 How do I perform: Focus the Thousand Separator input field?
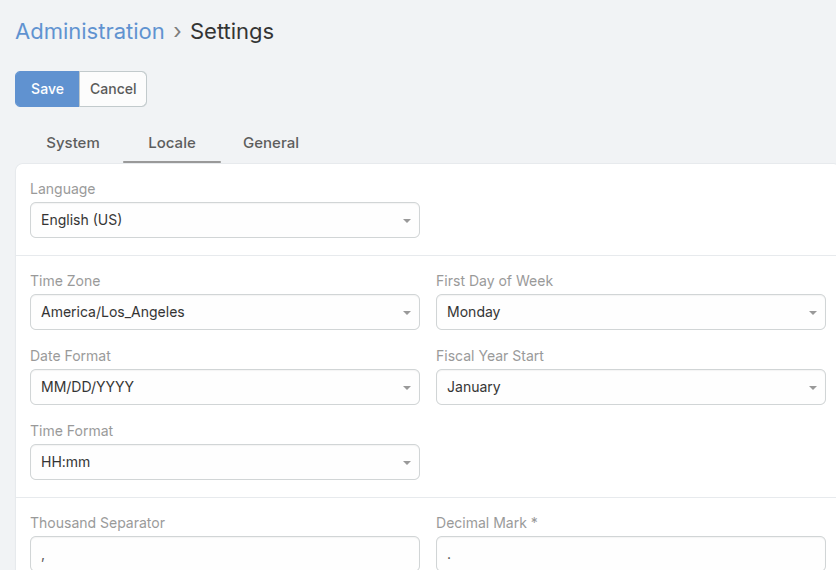pyautogui.click(x=225, y=554)
